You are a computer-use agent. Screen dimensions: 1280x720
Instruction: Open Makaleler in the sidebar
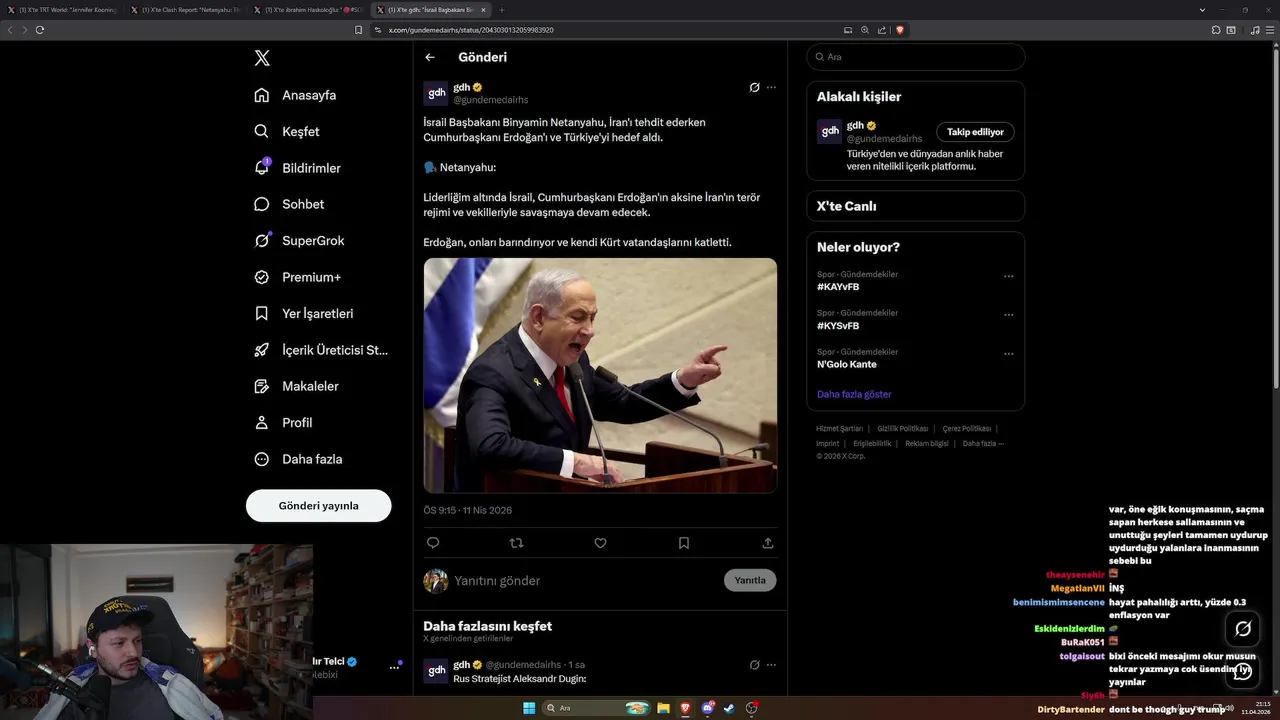296,386
